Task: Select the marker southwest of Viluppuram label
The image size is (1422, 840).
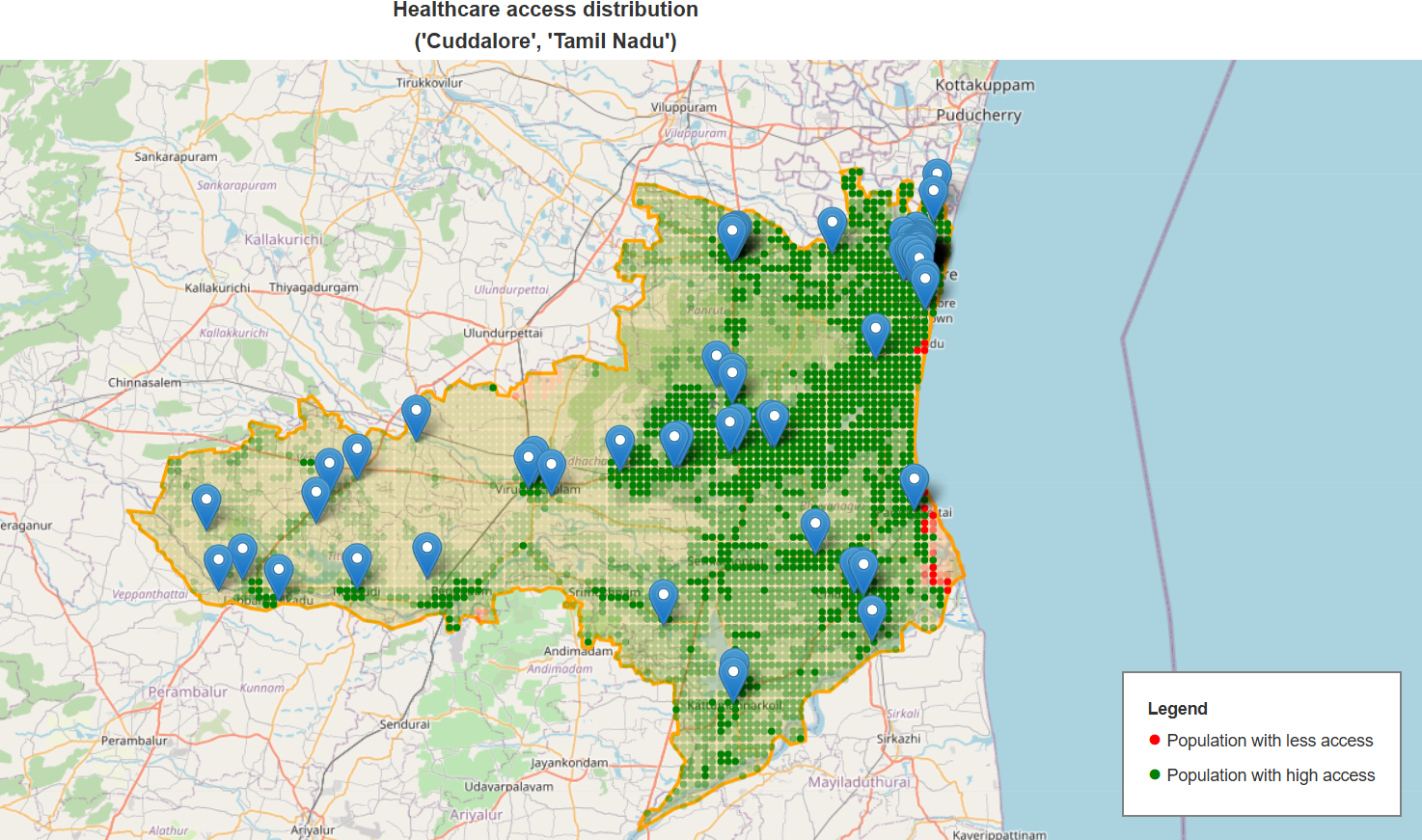Action: coord(735,231)
